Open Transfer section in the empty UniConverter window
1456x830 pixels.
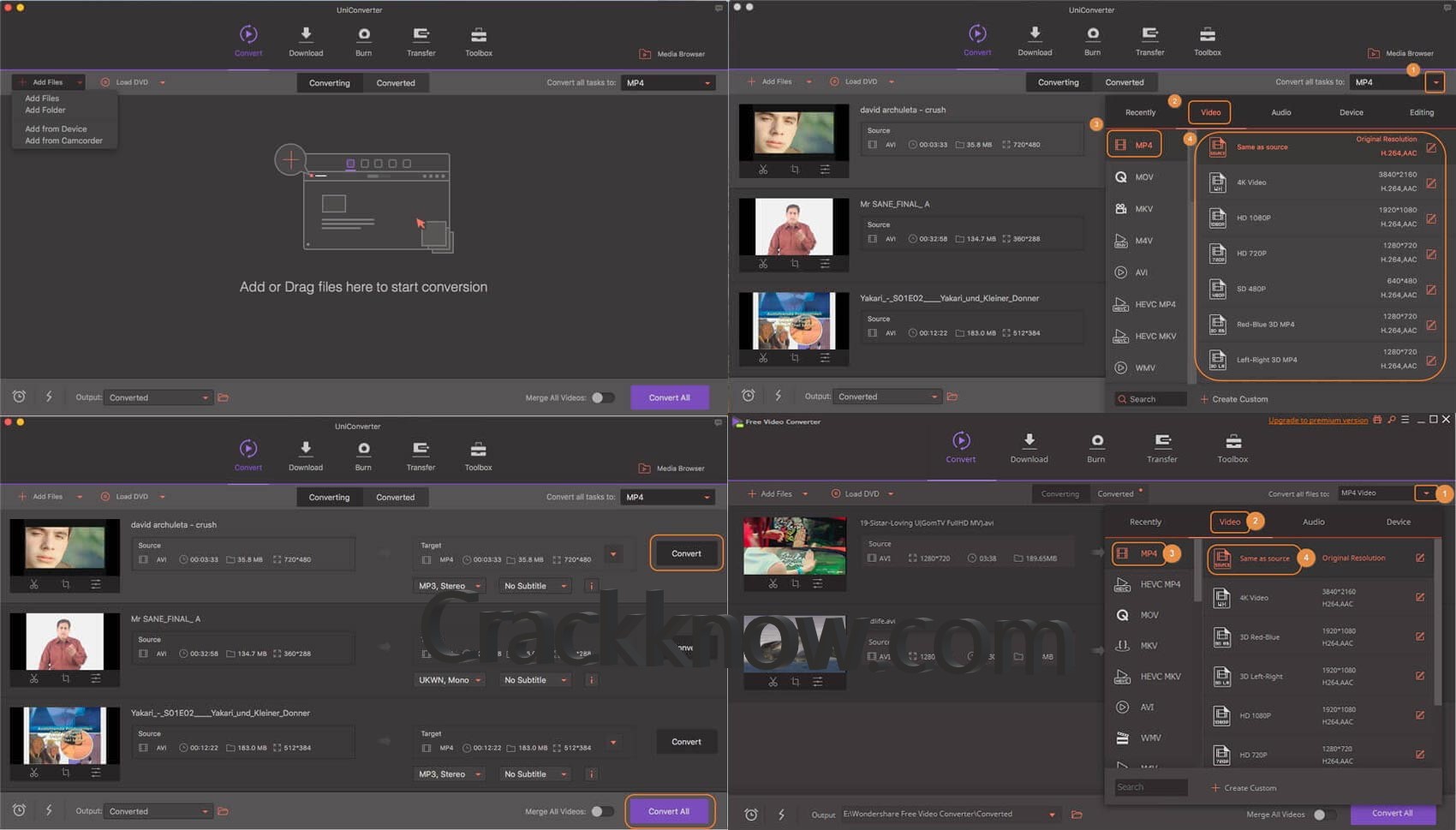(x=421, y=41)
